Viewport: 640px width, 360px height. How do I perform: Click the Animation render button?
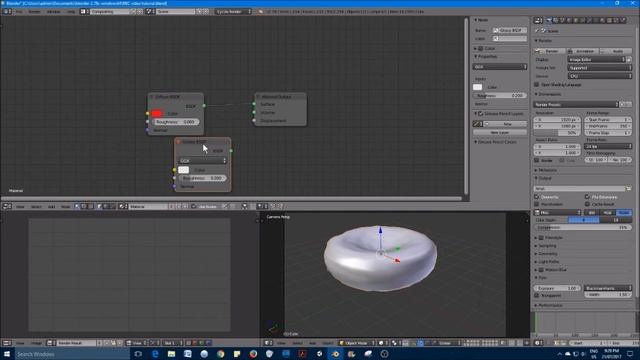click(582, 51)
